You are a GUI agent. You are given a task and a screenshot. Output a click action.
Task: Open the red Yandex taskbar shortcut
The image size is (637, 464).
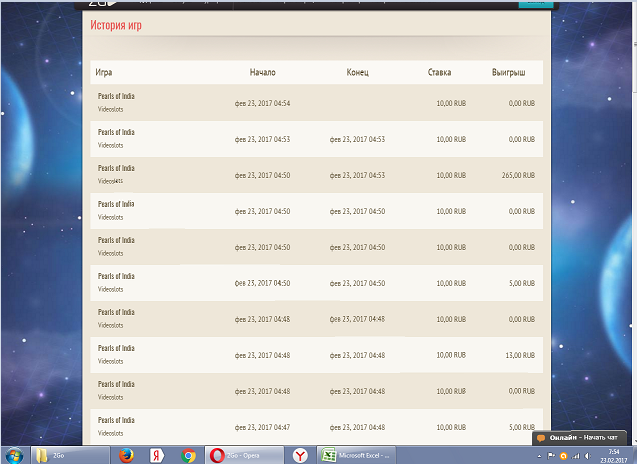coord(157,455)
